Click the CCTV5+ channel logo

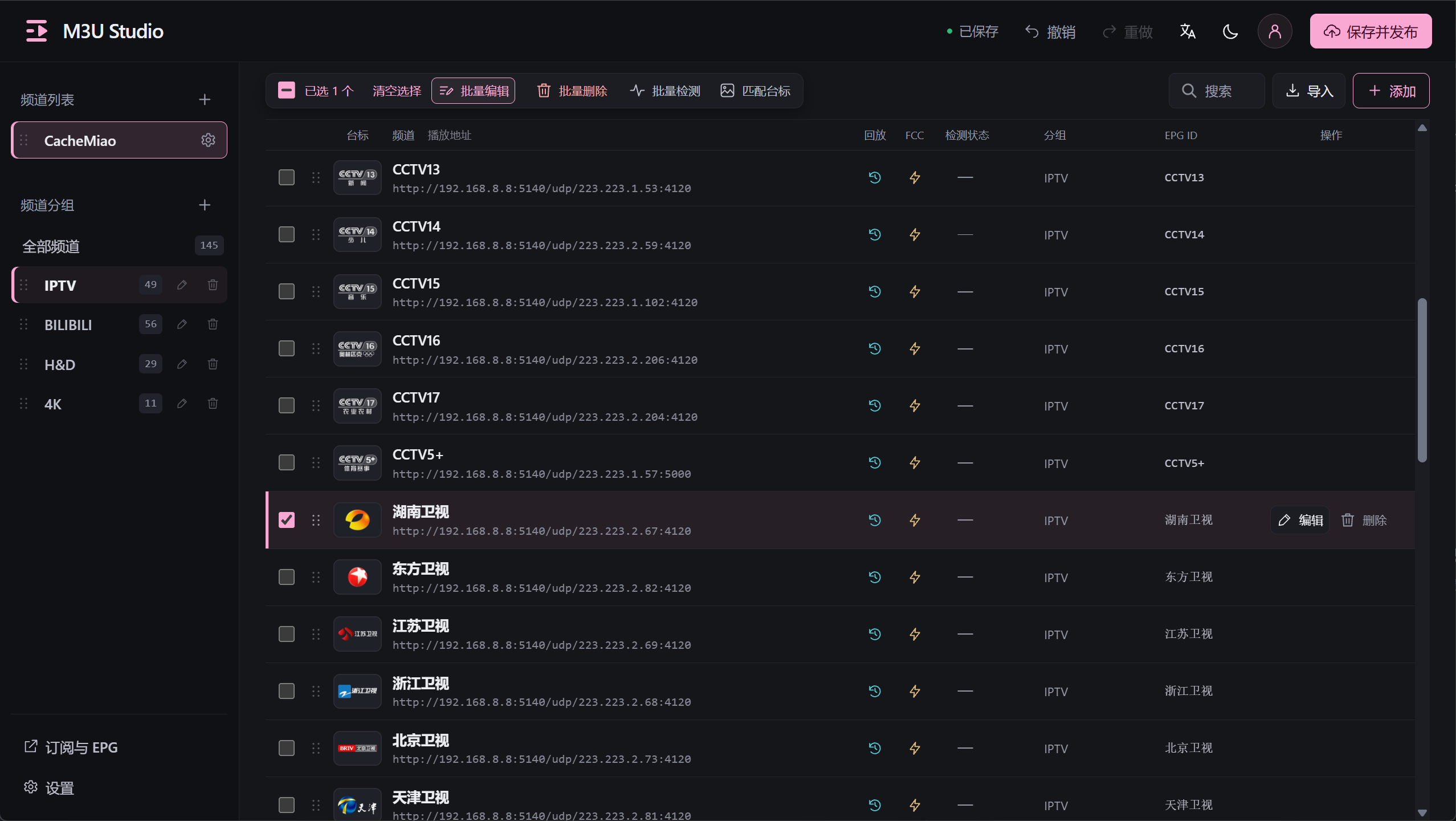(357, 463)
